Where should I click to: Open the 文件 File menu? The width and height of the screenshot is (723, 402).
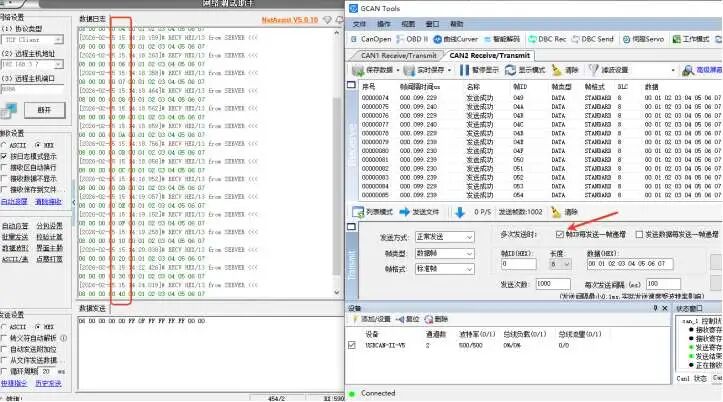(x=359, y=24)
